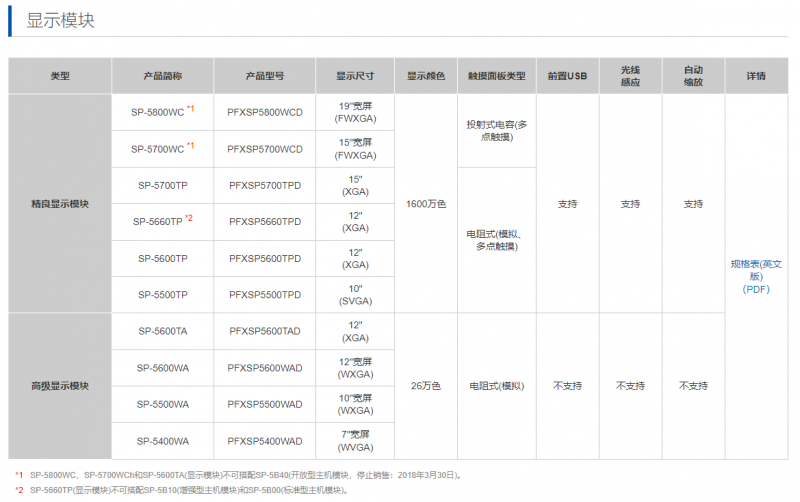Click the 15"宽屏 (FWXGA) size cell
The image size is (800, 502).
click(355, 149)
